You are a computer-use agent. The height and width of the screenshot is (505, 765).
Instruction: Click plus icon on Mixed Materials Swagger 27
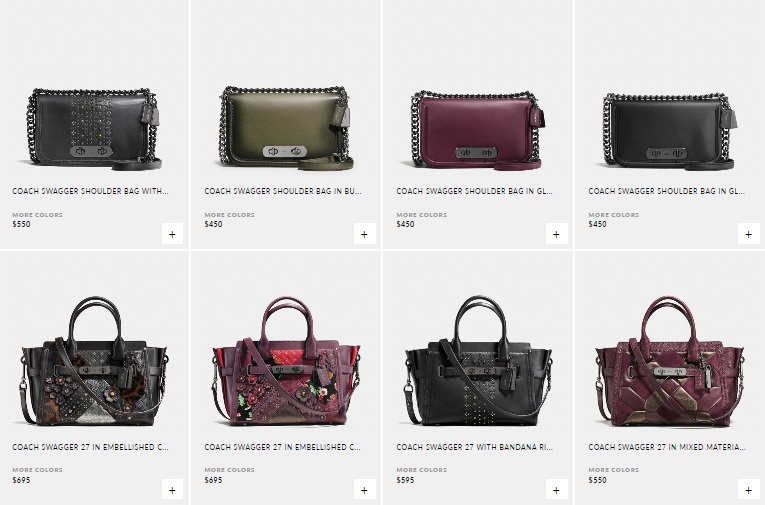[x=748, y=490]
